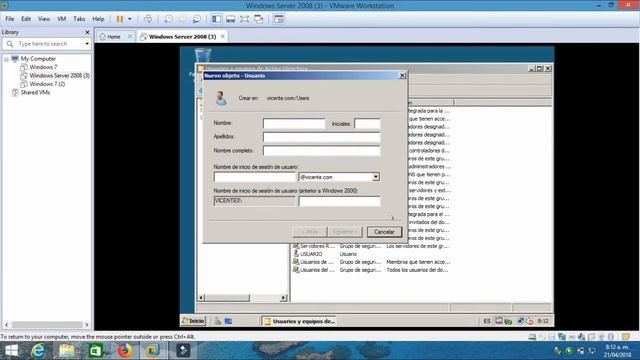The height and width of the screenshot is (360, 640).
Task: Take a snapshot of this virtual machine
Action: tap(168, 19)
